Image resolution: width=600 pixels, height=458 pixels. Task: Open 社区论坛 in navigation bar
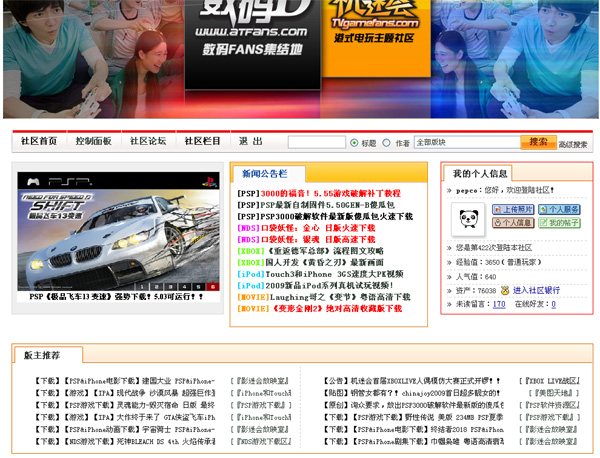coord(148,141)
